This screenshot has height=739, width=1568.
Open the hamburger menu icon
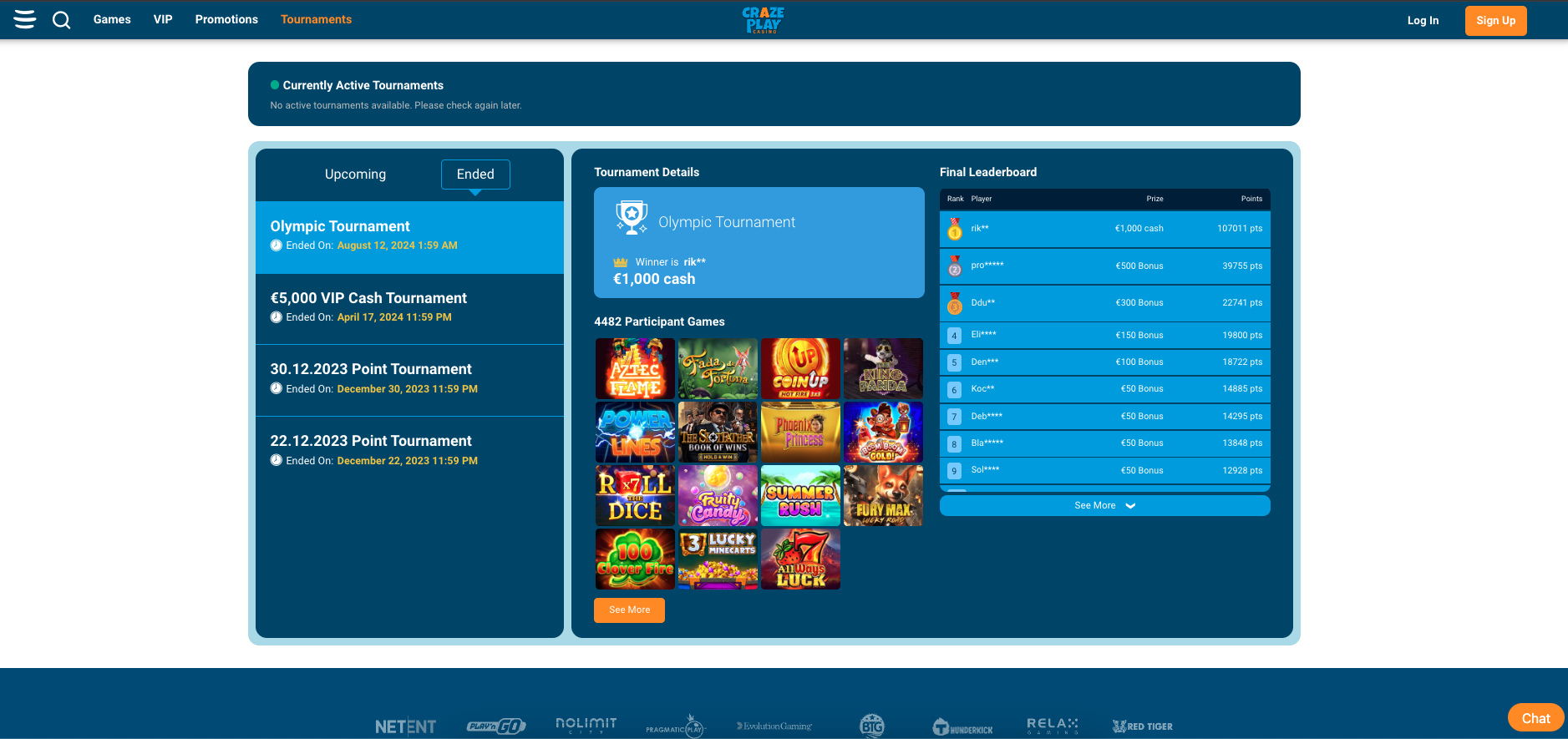[x=25, y=19]
